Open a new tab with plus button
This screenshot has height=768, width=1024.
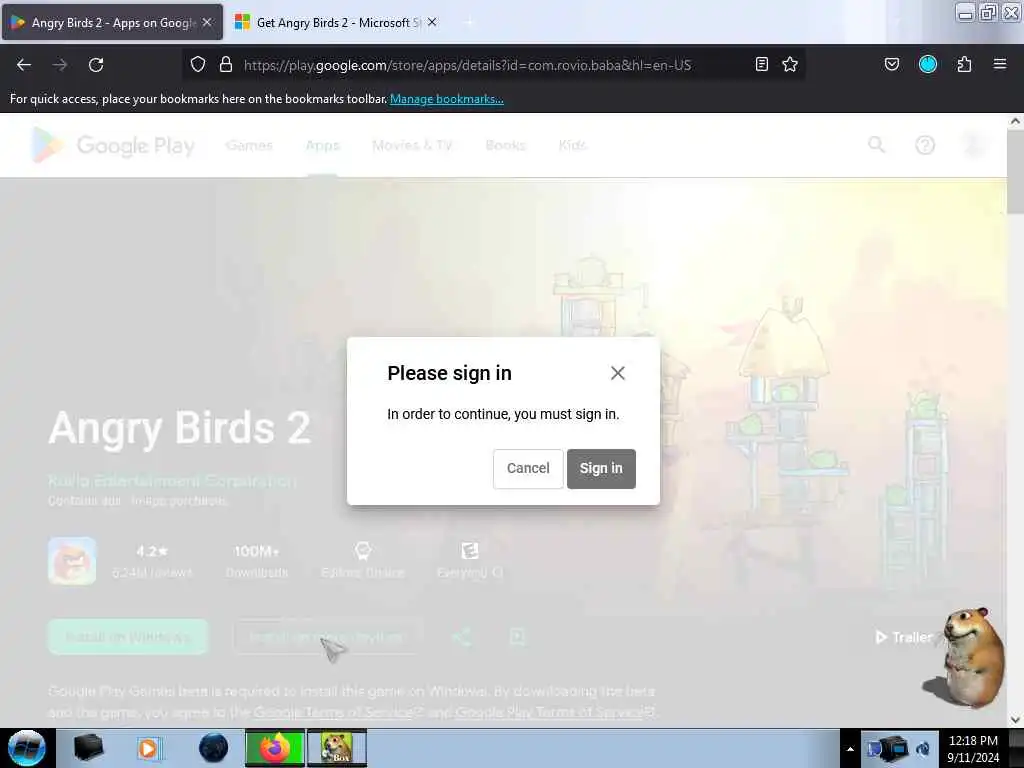468,23
